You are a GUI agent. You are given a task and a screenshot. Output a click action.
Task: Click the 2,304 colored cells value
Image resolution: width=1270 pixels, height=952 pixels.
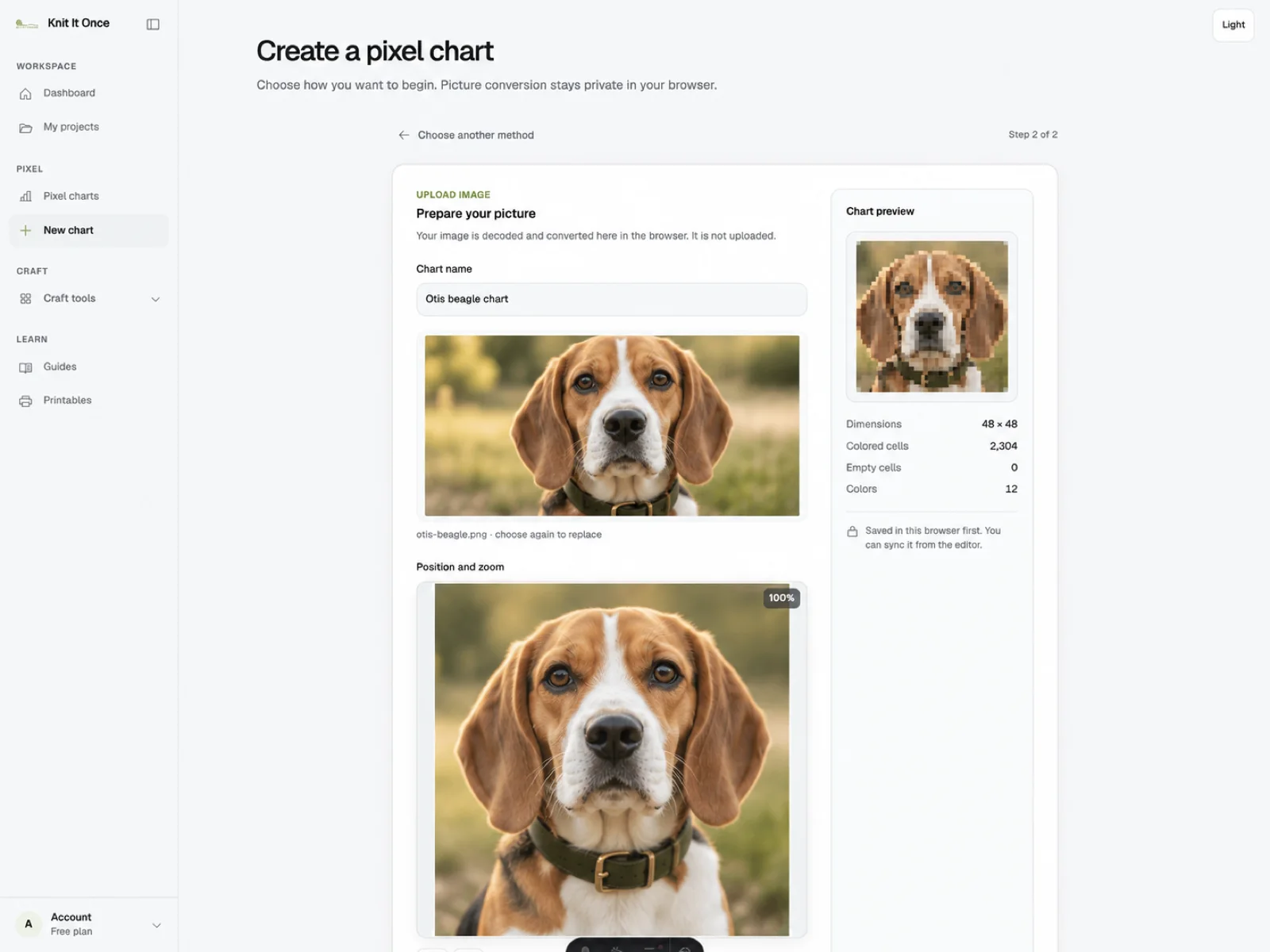(1003, 446)
